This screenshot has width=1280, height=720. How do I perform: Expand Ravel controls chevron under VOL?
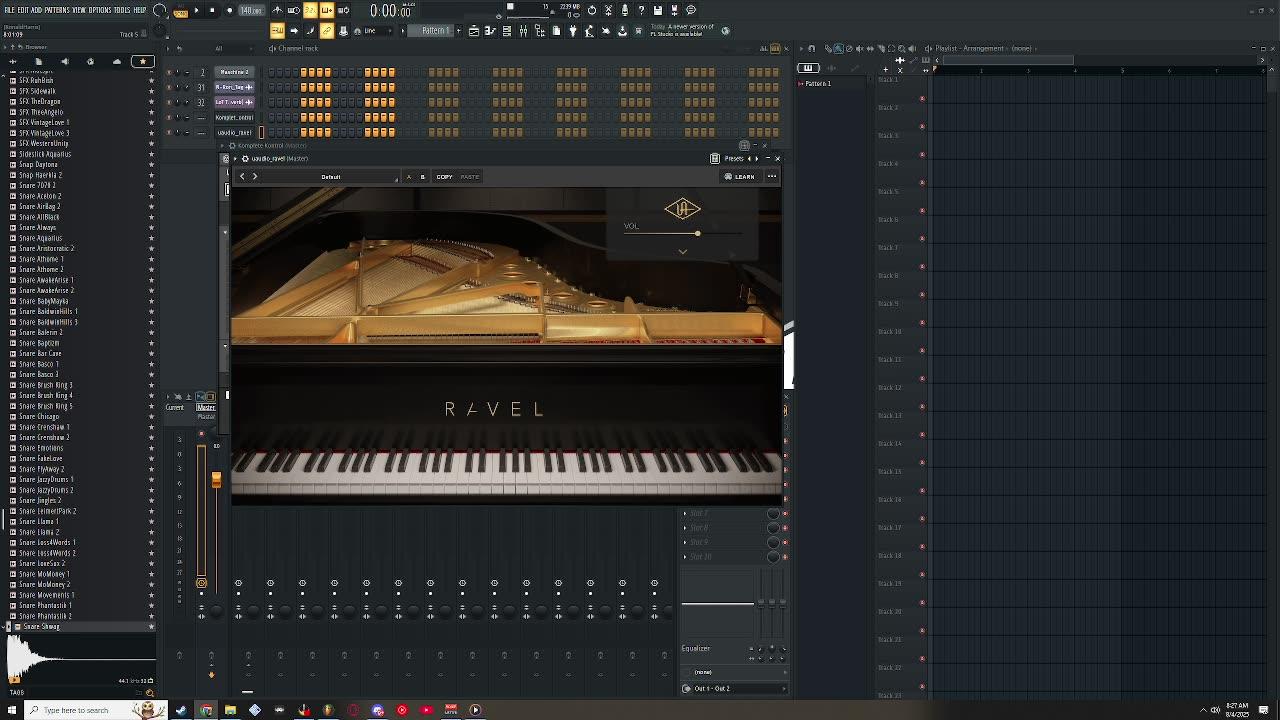point(683,251)
